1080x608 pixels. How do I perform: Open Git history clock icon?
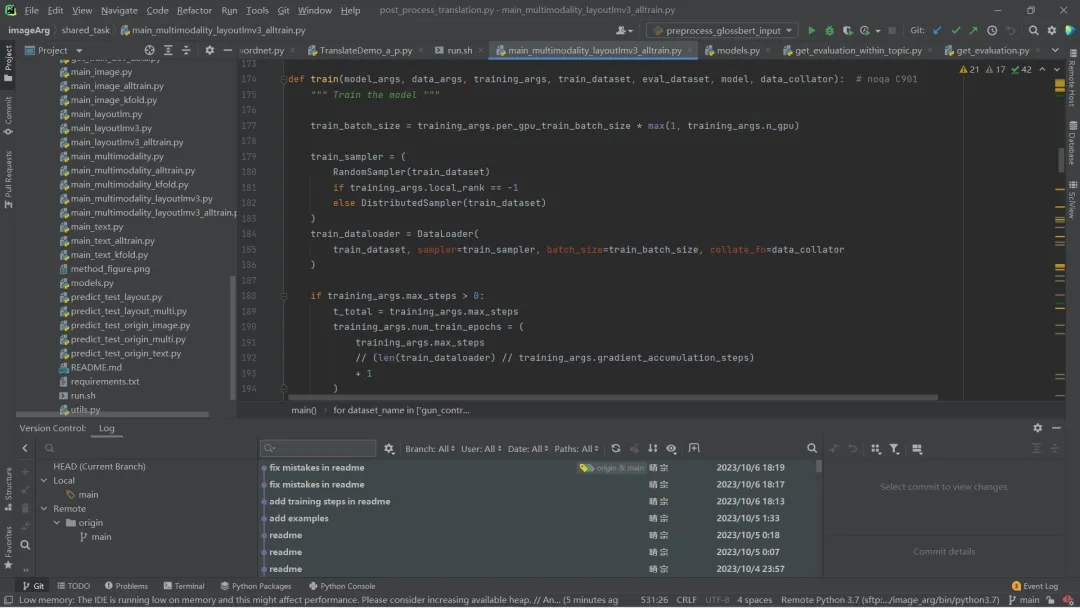pyautogui.click(x=992, y=30)
